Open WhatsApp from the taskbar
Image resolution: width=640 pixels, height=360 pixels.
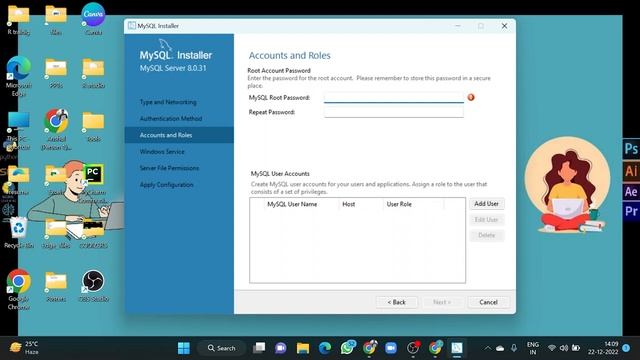[347, 348]
